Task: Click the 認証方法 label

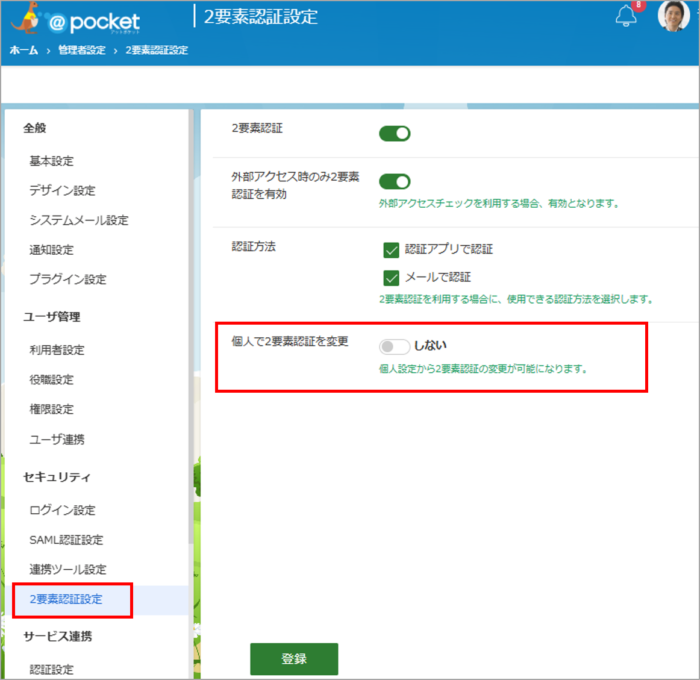Action: [x=254, y=246]
